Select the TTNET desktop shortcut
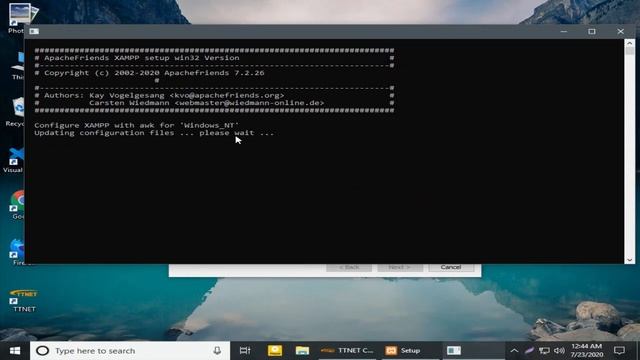The width and height of the screenshot is (640, 360). 24,300
